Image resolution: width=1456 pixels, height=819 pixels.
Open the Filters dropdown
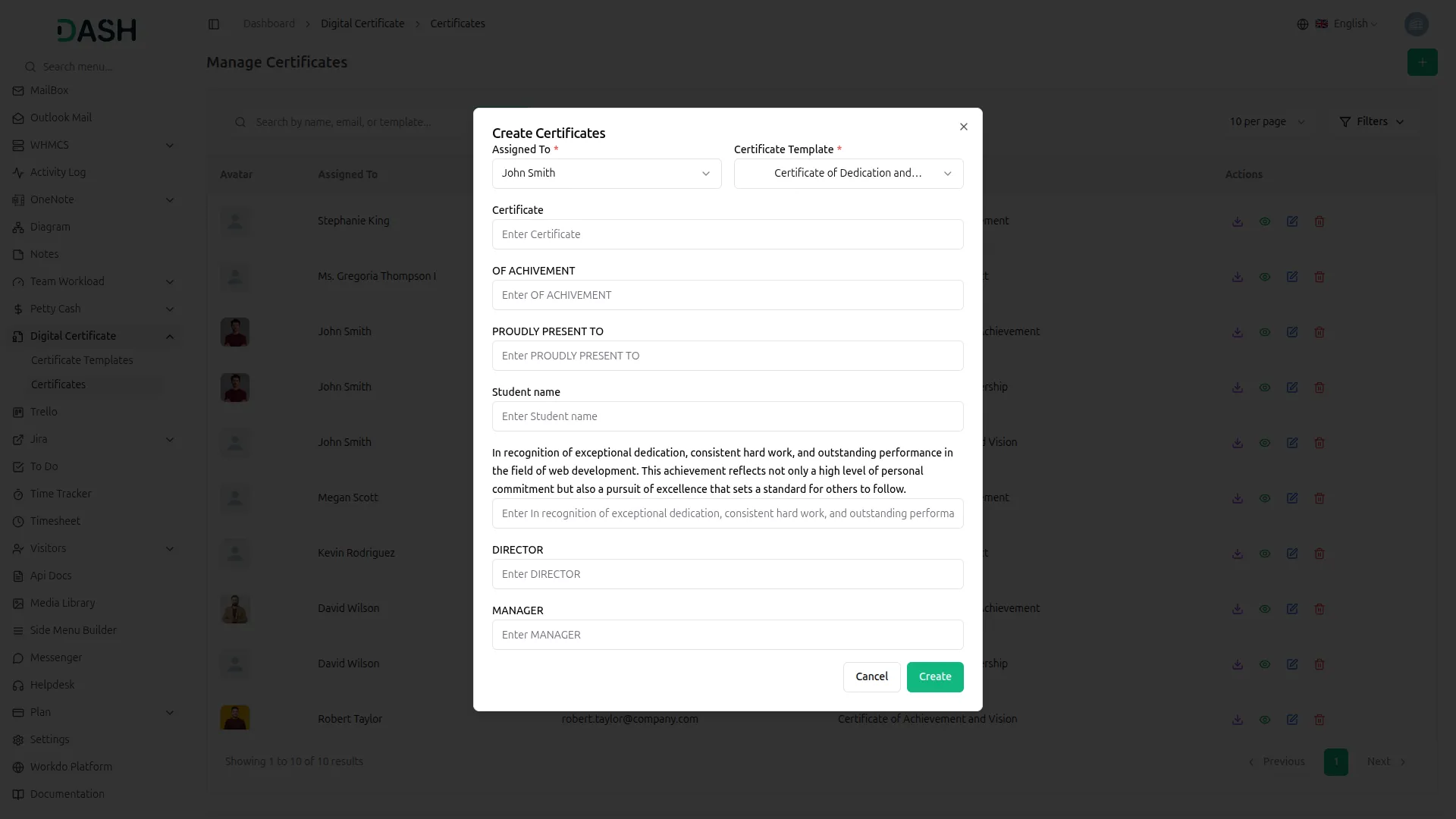pos(1372,121)
